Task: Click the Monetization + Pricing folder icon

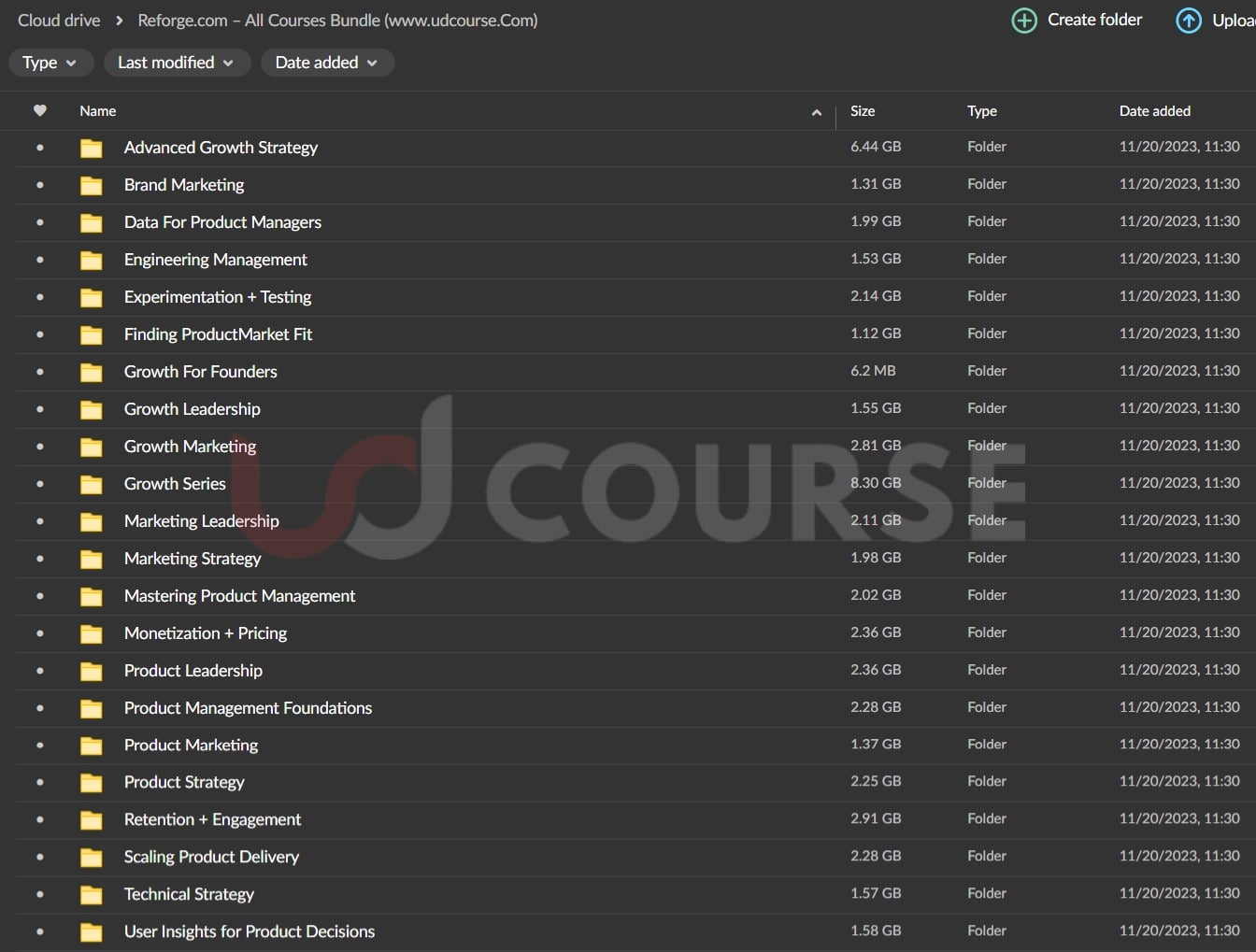Action: (x=92, y=634)
